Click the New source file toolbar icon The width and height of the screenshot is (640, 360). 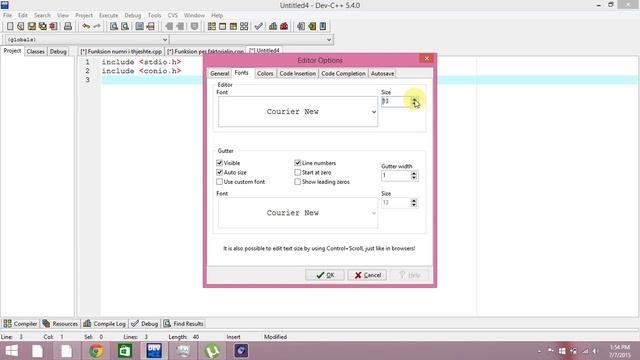click(x=10, y=27)
